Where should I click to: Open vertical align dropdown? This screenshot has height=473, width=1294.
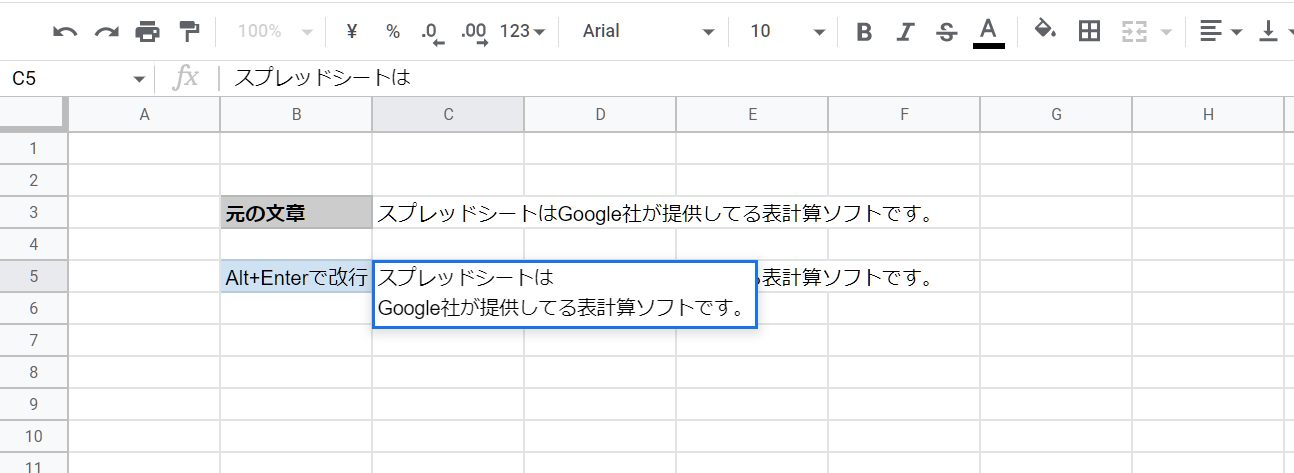coord(1274,31)
